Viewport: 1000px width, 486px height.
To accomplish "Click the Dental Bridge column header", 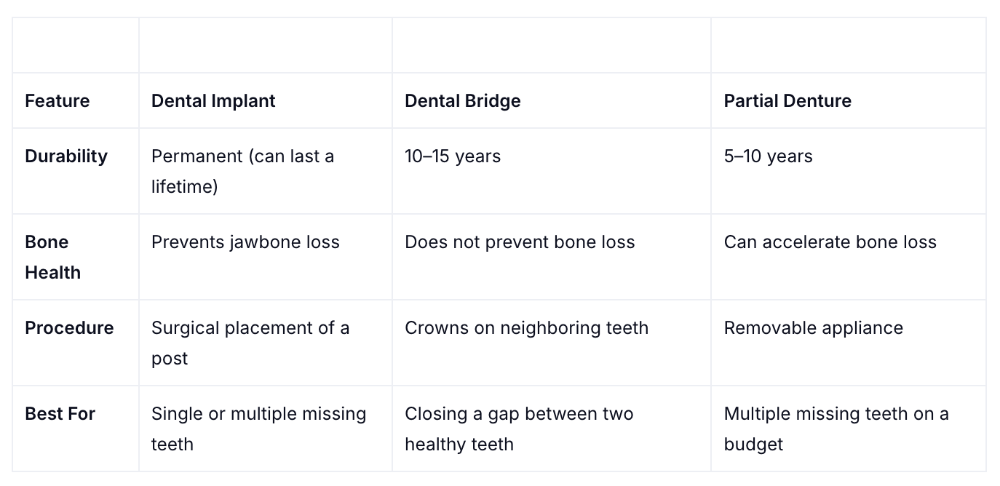I will click(x=462, y=101).
